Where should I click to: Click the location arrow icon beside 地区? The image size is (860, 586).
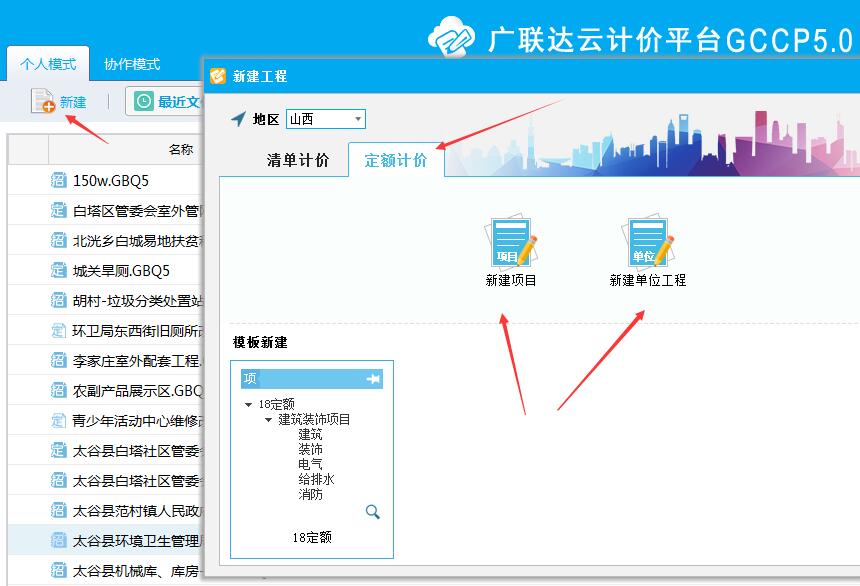pyautogui.click(x=239, y=118)
